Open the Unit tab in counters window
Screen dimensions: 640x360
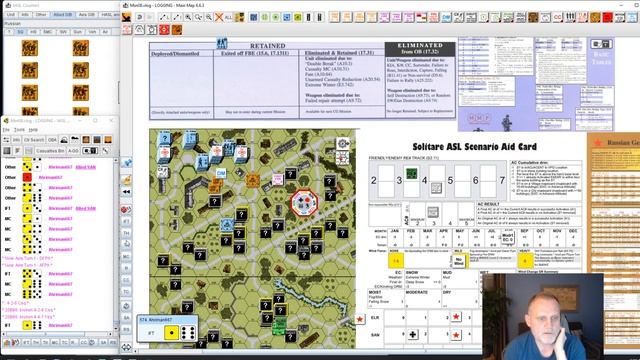(11, 15)
